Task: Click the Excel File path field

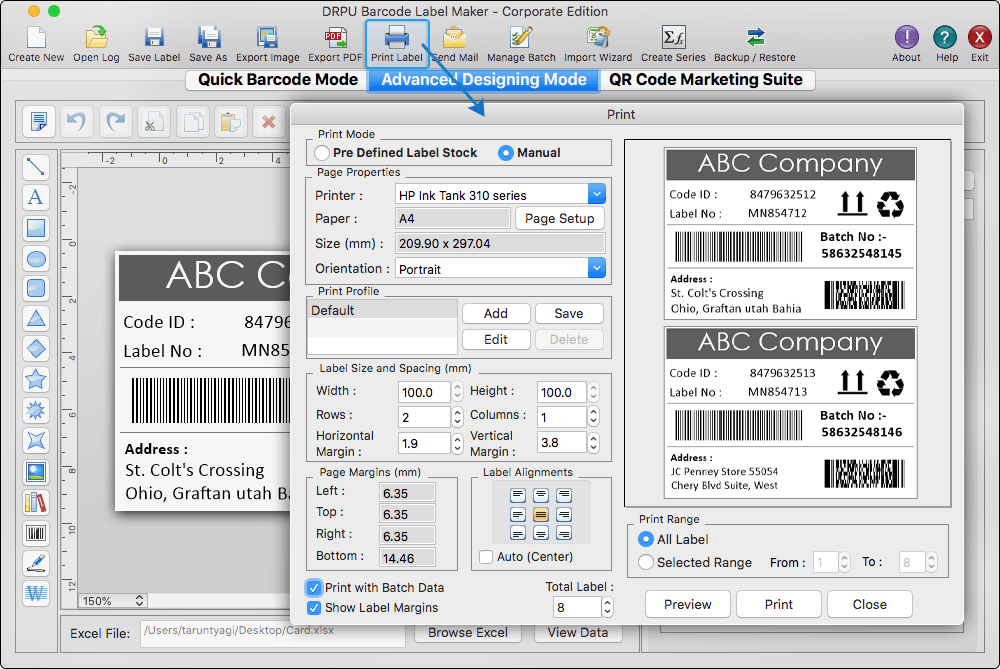Action: click(x=272, y=634)
